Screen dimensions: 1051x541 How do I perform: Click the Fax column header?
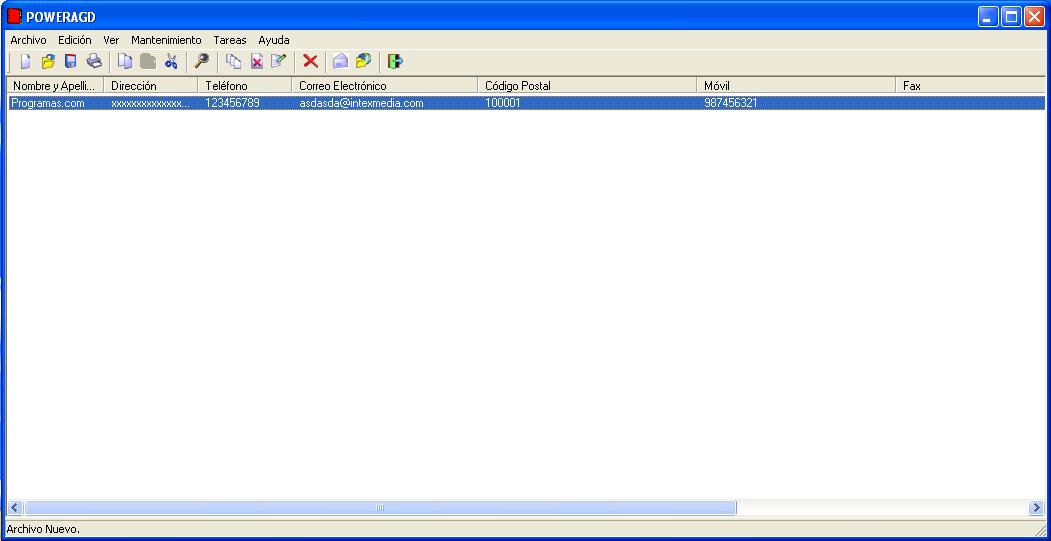[970, 86]
